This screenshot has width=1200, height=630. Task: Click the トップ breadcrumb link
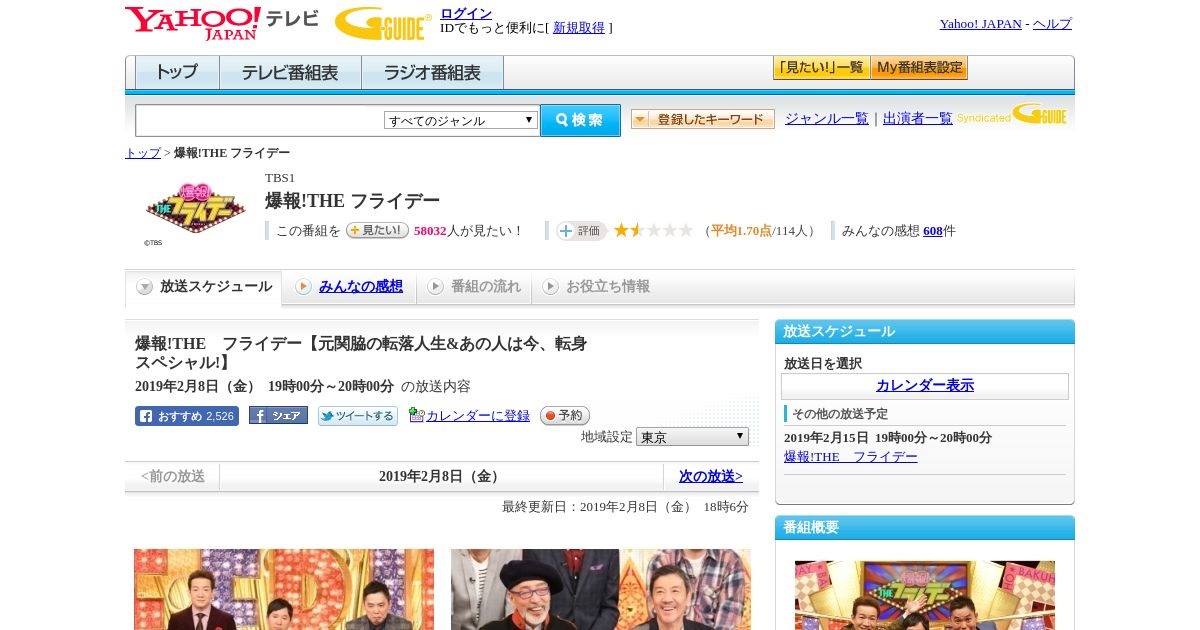pos(143,153)
